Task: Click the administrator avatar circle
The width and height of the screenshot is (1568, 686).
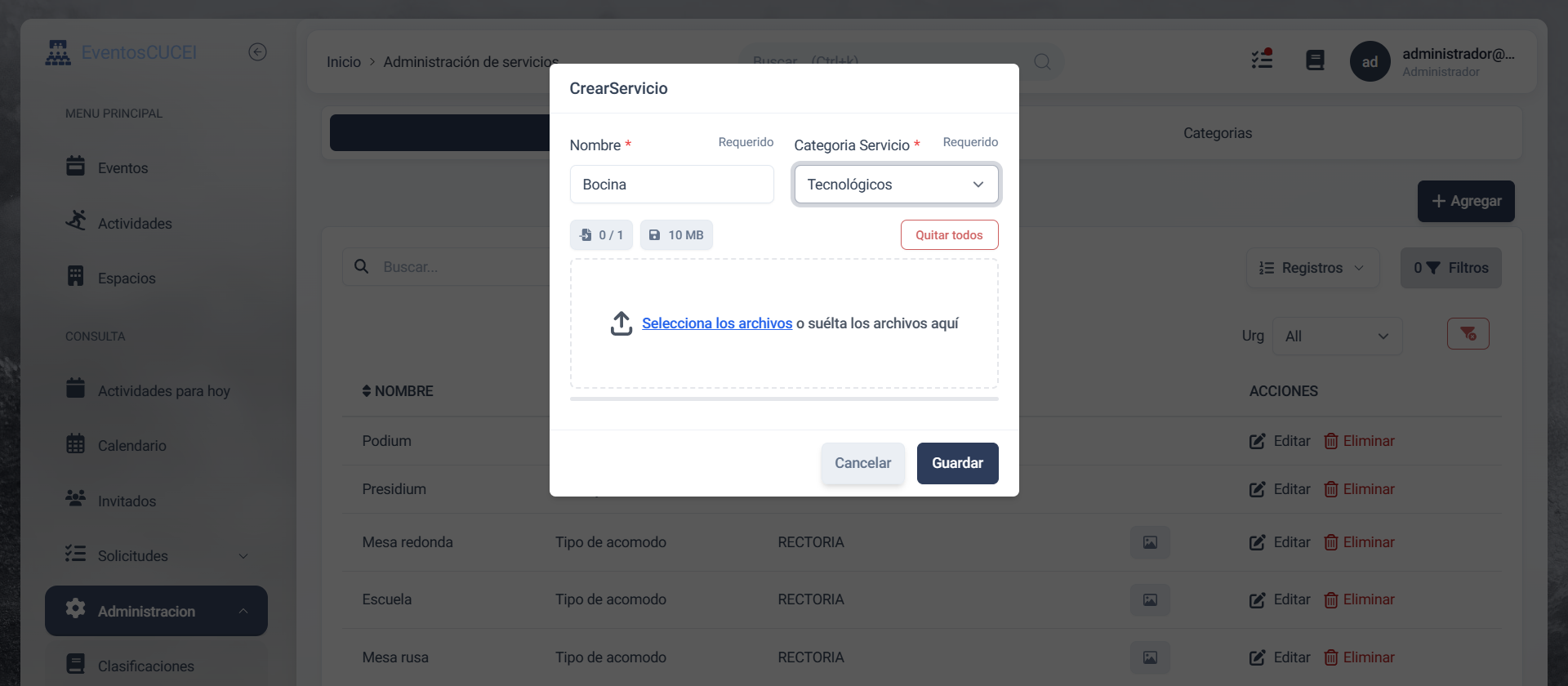Action: [1370, 61]
